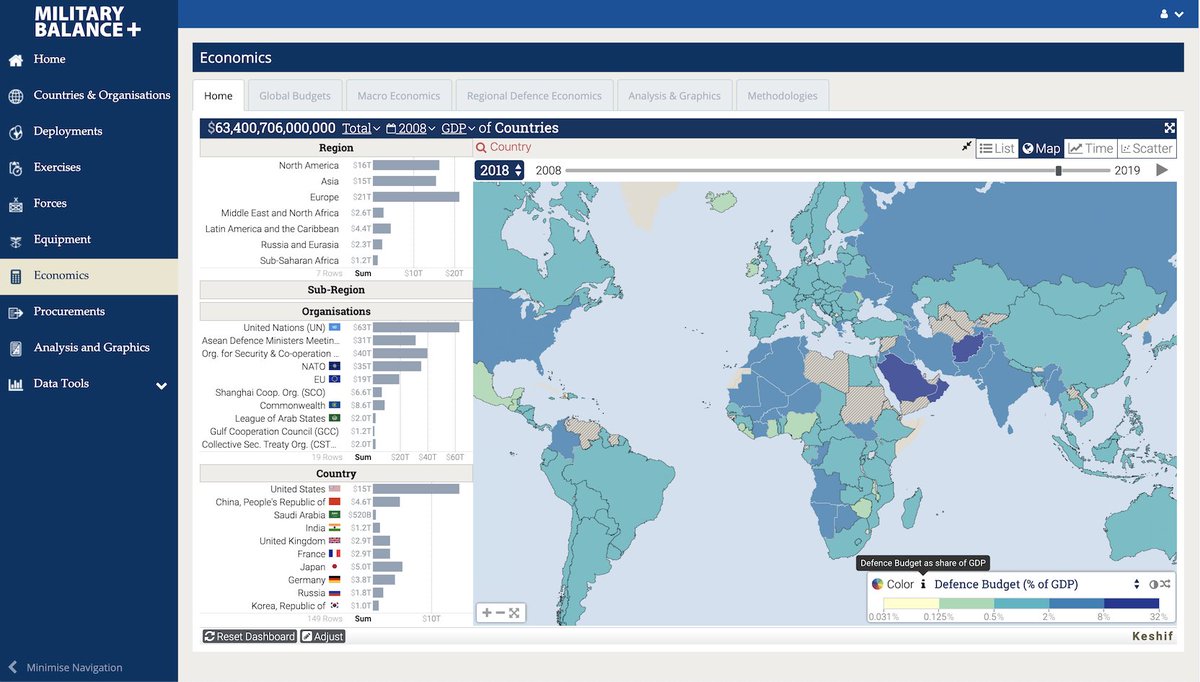
Task: Click the Forces tank icon
Action: (x=15, y=204)
